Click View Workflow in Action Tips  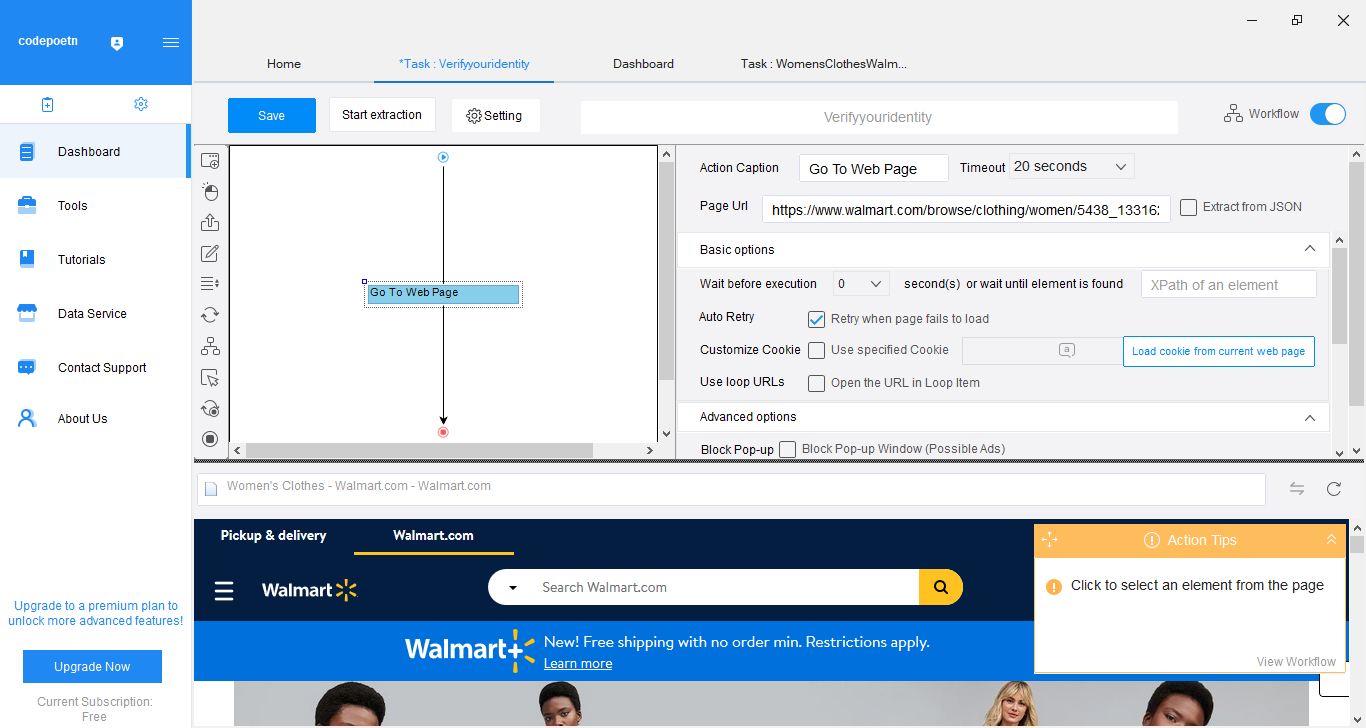[x=1296, y=661]
